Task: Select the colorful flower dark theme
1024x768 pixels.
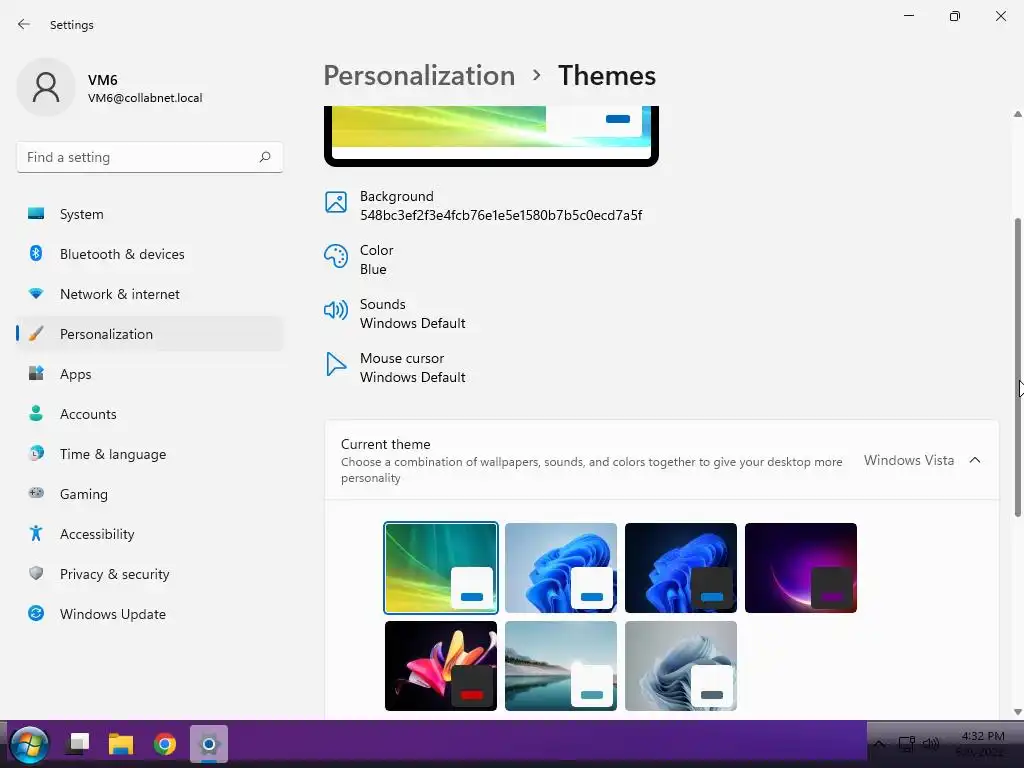Action: (x=441, y=666)
